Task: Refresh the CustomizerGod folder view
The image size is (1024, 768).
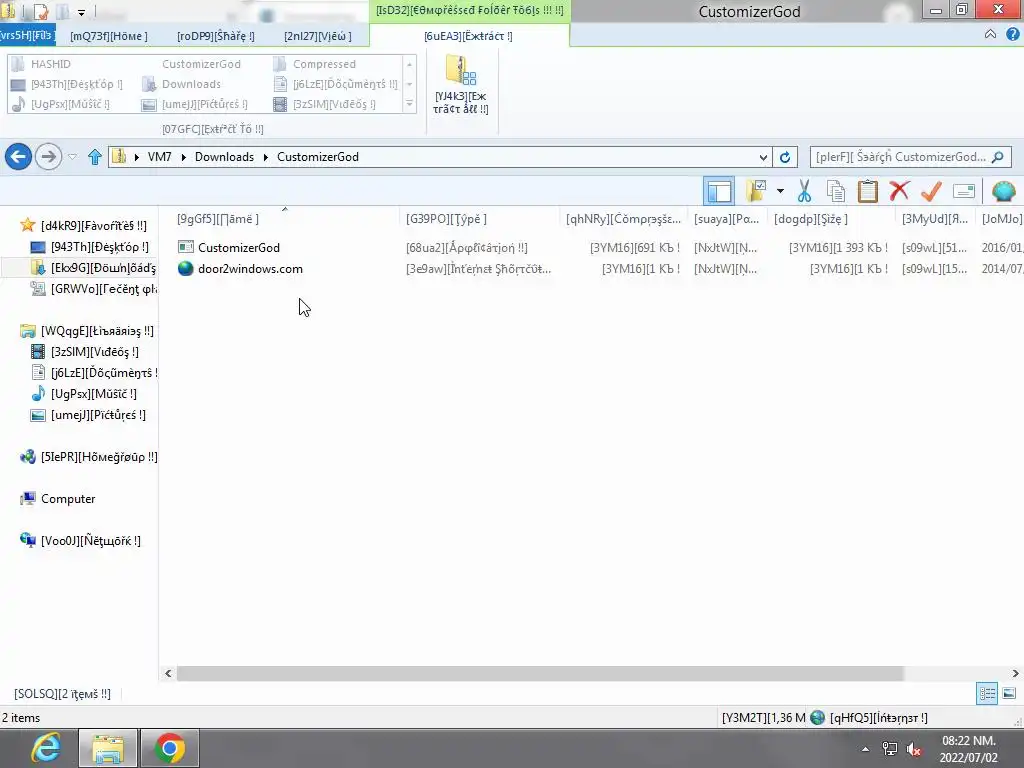Action: (785, 157)
